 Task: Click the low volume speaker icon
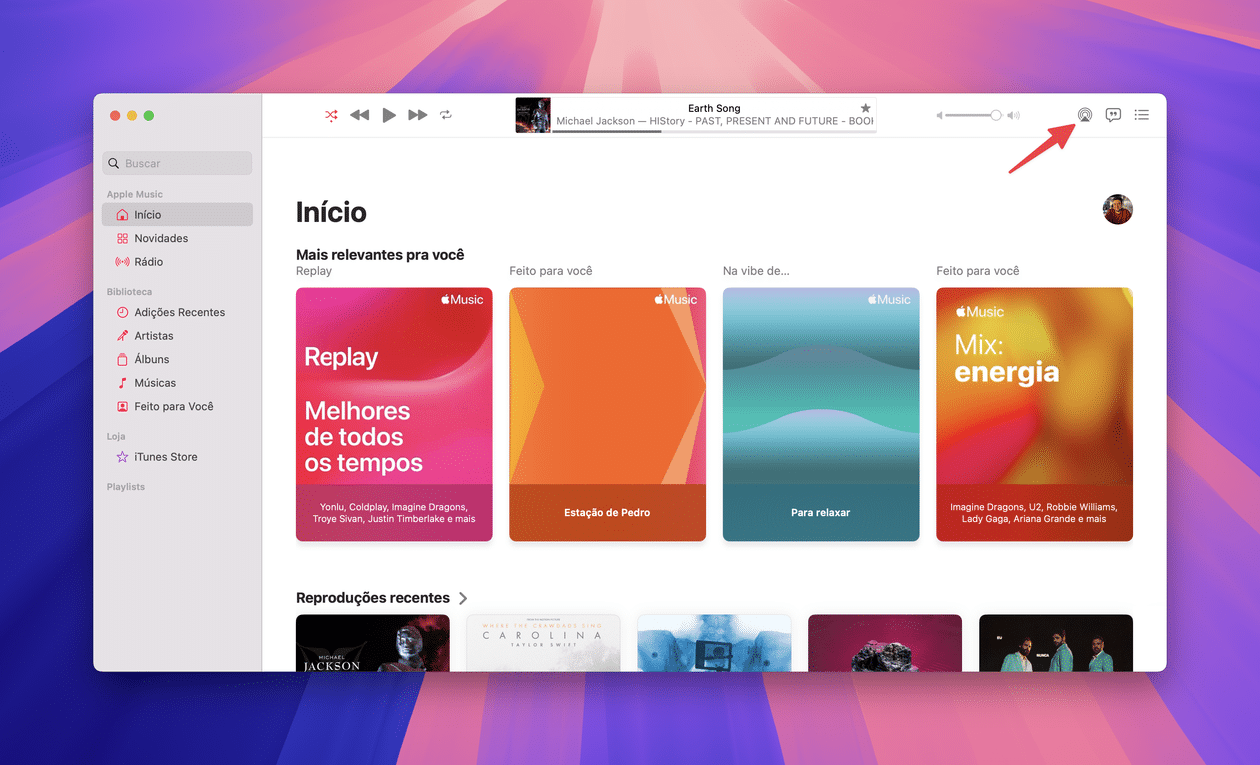point(939,115)
